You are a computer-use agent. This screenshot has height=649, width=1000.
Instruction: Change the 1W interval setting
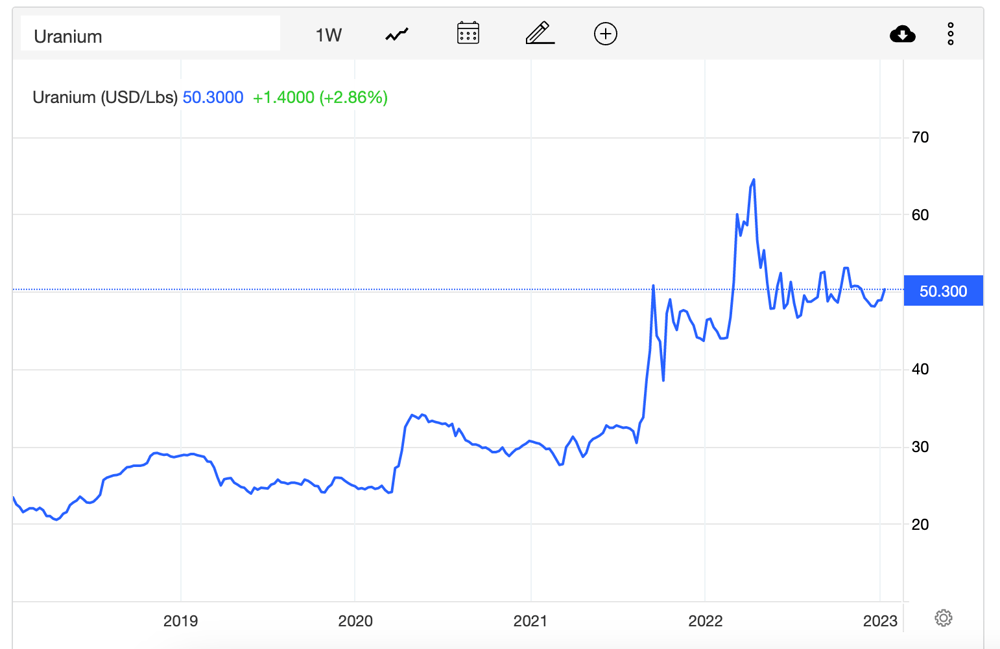(x=328, y=35)
